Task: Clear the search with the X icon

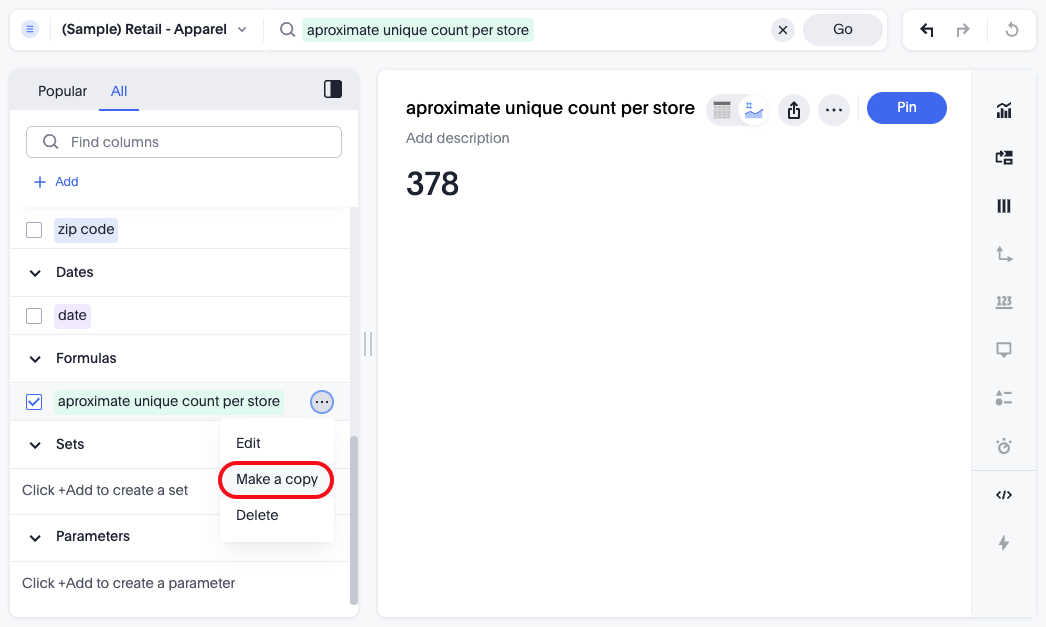Action: (783, 30)
